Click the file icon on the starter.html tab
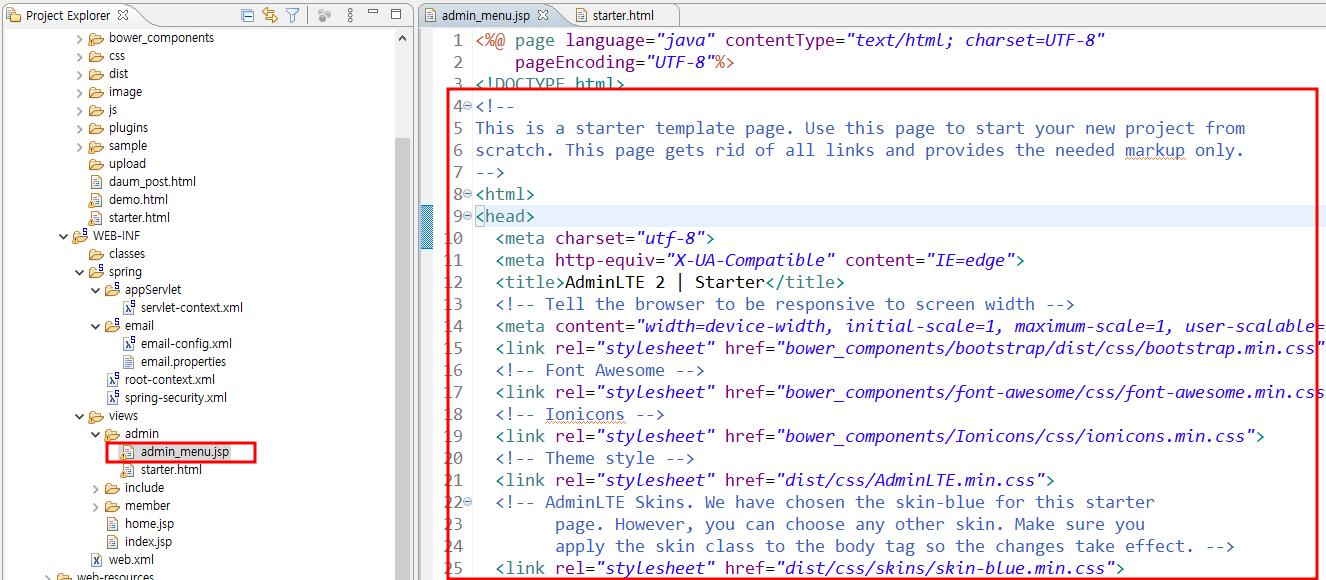Screen dimensions: 1326x580 pos(581,15)
